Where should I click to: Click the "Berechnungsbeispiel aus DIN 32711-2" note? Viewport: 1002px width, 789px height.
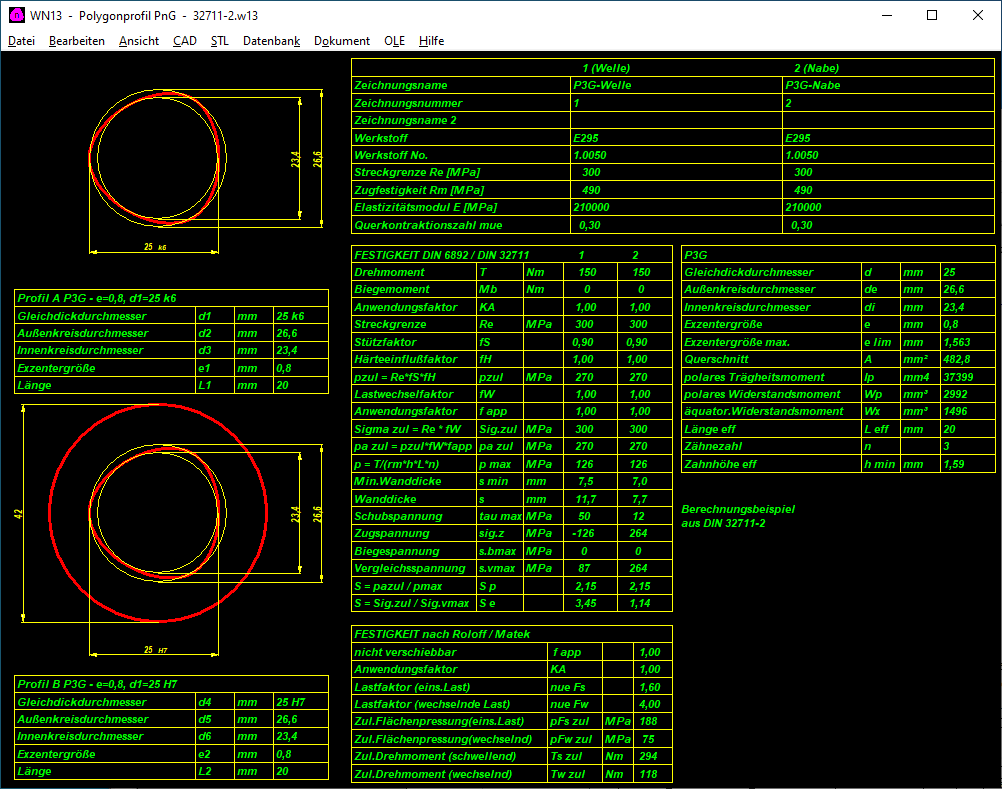pyautogui.click(x=738, y=516)
